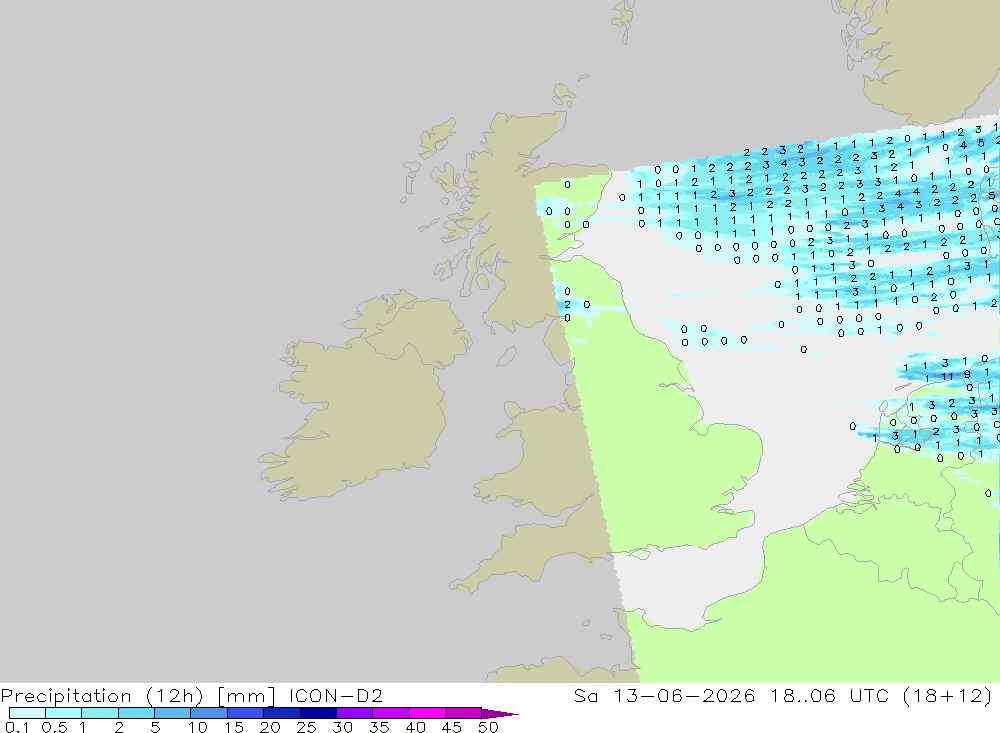Screen dimensions: 1000x733
Task: Click the (18+12) forecast step text
Action: 948,695
